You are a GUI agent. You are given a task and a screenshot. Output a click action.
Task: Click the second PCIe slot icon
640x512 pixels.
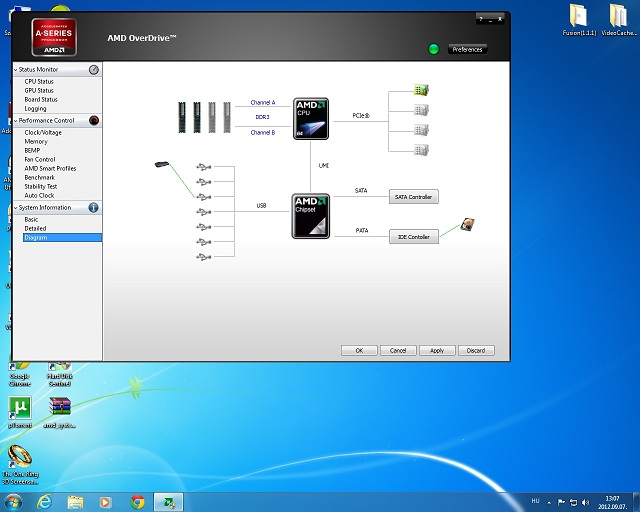[421, 110]
